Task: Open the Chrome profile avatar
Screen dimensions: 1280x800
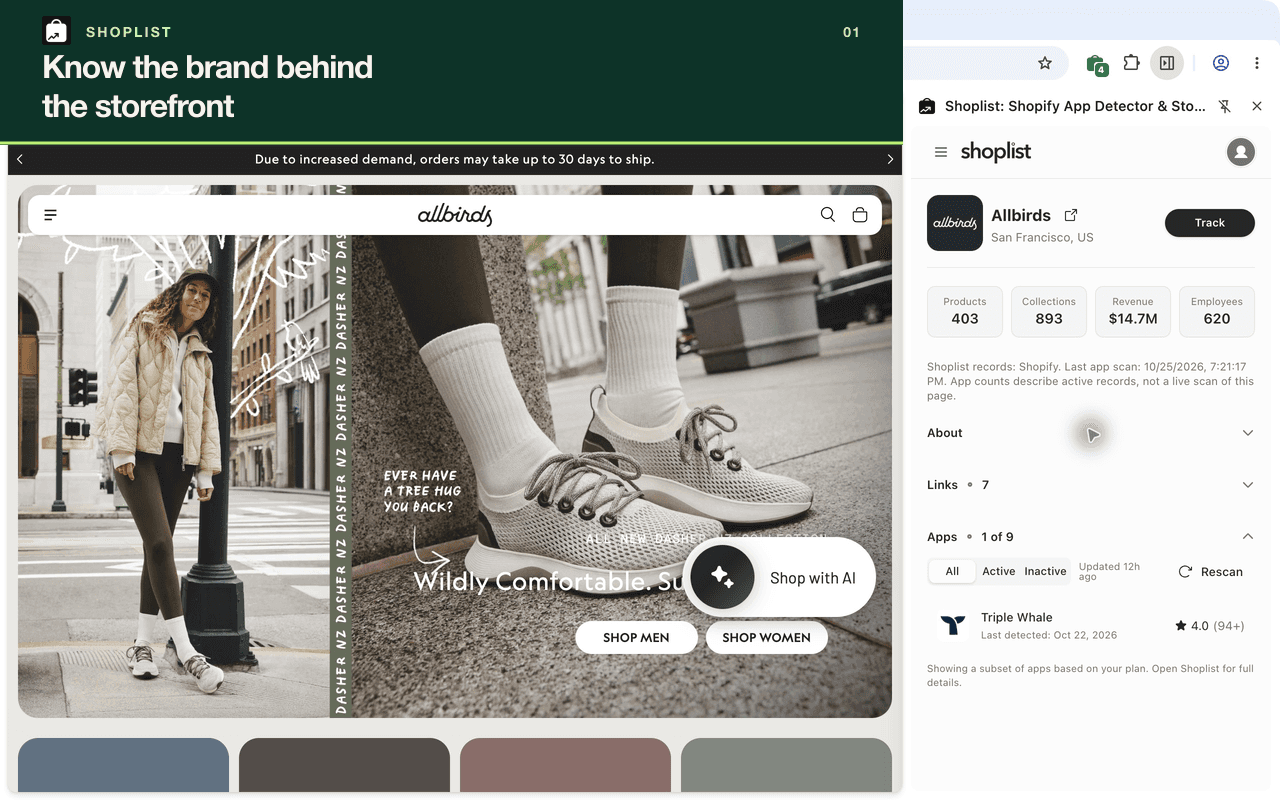Action: tap(1221, 63)
